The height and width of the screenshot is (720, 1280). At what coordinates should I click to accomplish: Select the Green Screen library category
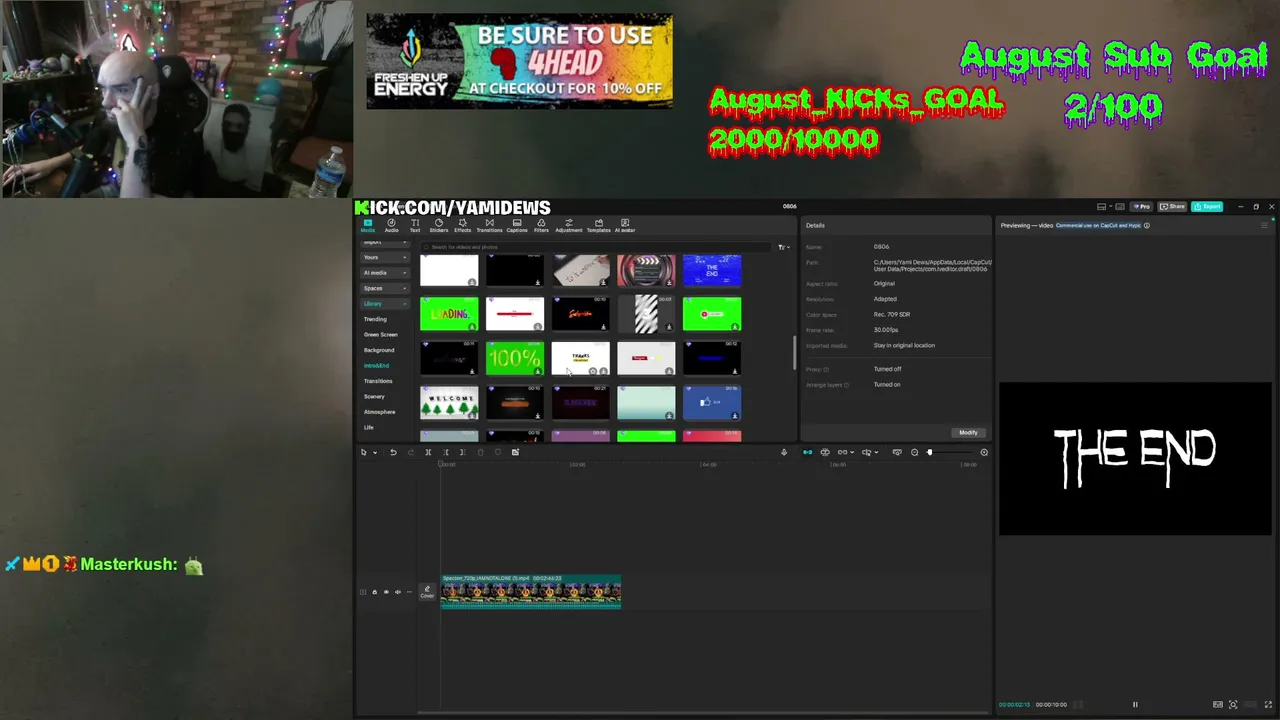(380, 335)
